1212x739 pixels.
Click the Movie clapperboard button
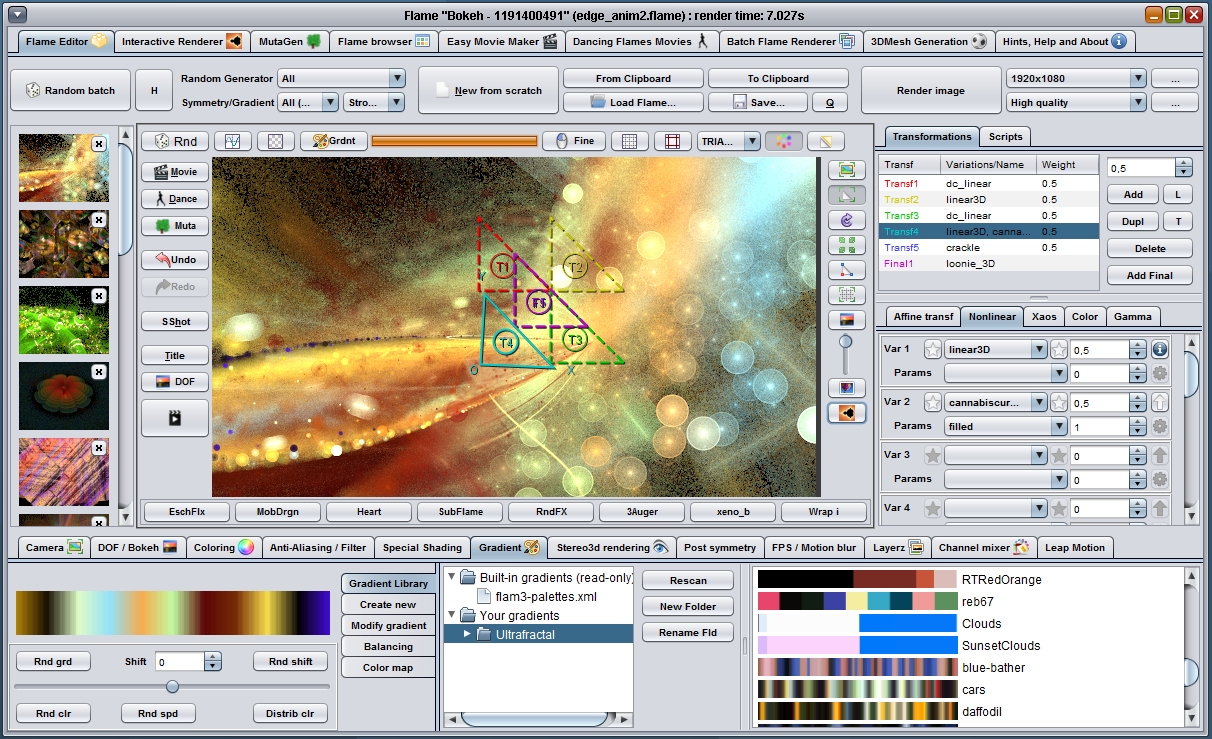[175, 172]
